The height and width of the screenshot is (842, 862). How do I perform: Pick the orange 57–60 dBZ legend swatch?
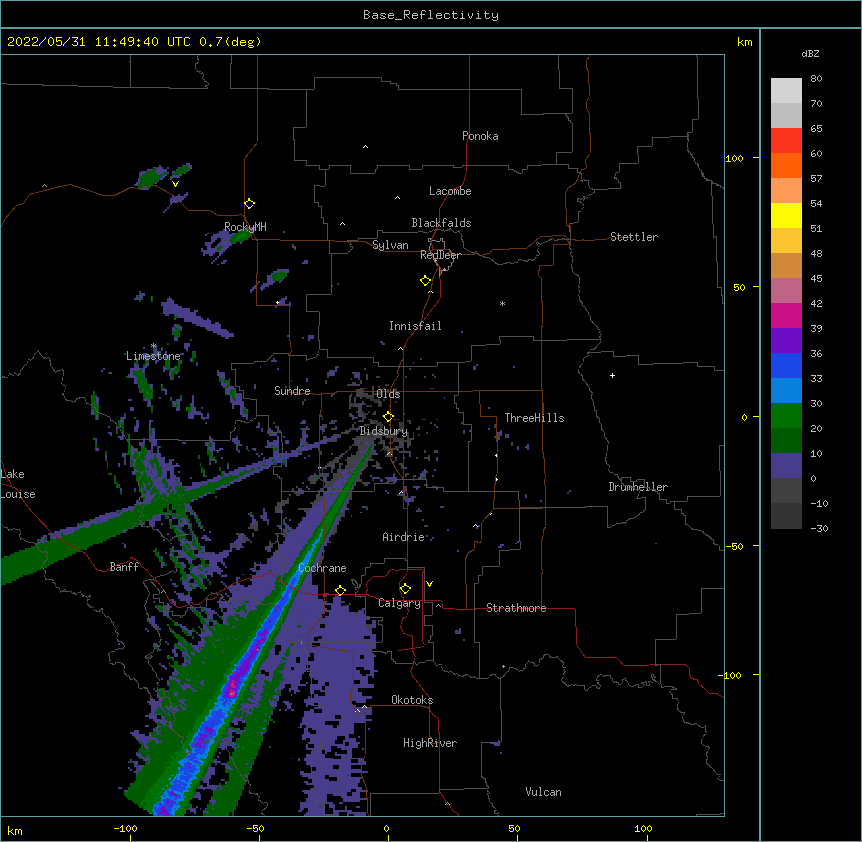[x=786, y=165]
